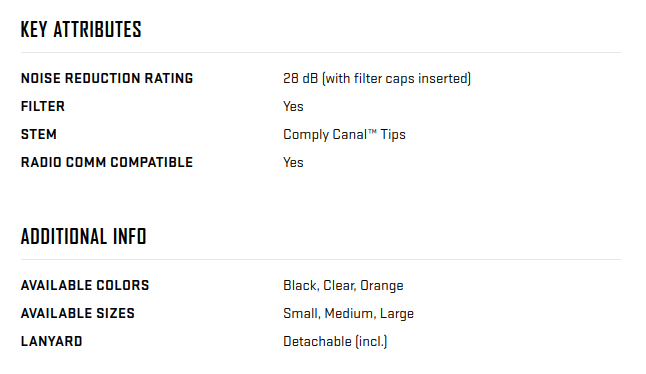The width and height of the screenshot is (646, 374).
Task: Click the Black, Clear, Orange value
Action: tap(343, 286)
